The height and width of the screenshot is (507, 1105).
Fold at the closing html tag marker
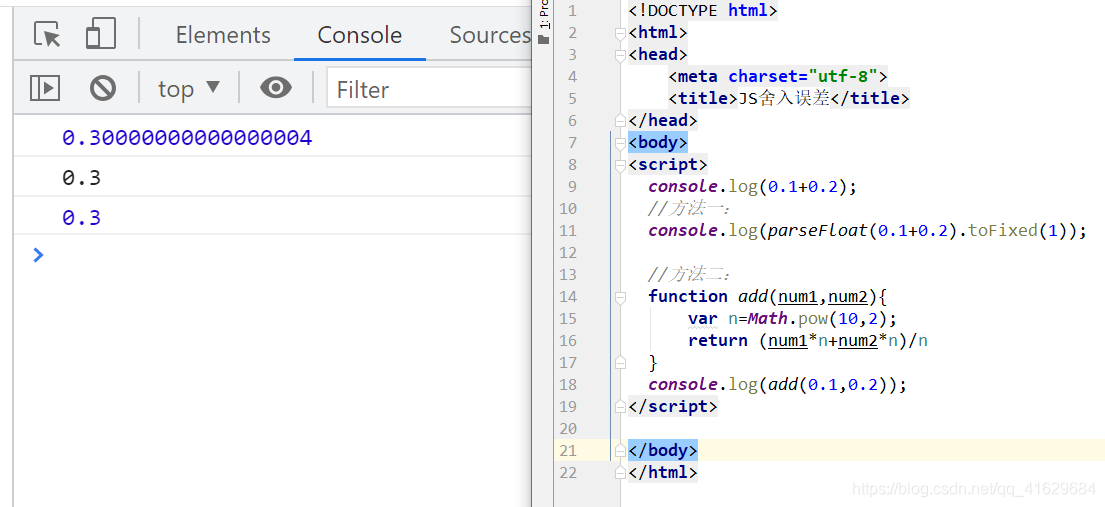click(620, 472)
